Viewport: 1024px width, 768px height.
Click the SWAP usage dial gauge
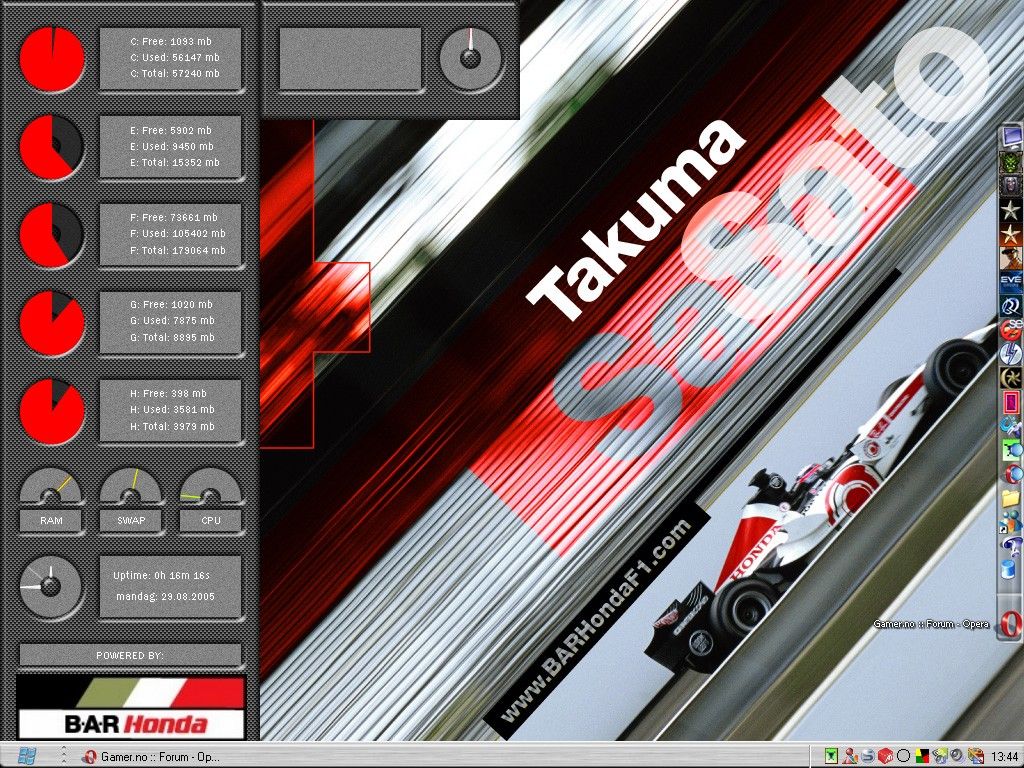click(x=131, y=486)
